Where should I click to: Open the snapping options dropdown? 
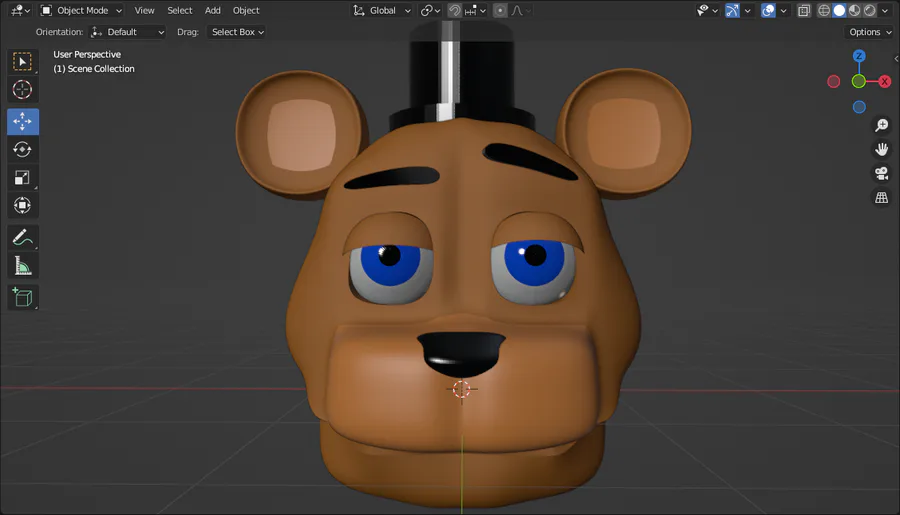475,10
